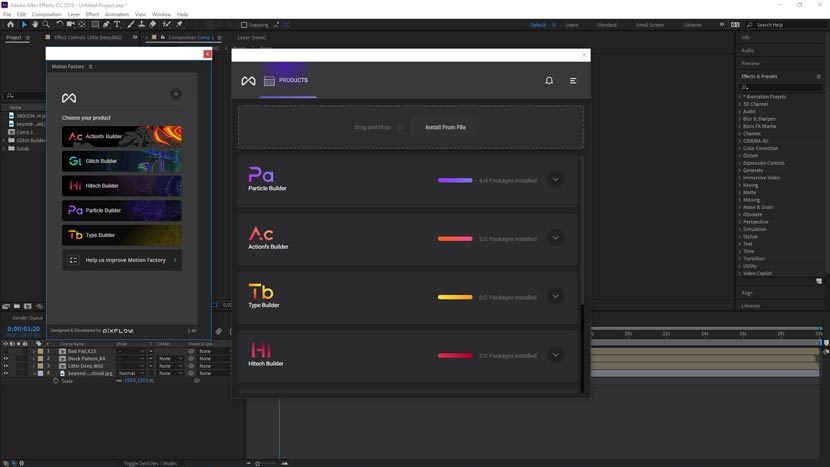Image resolution: width=830 pixels, height=467 pixels.
Task: Open Effects & Presets panel menu
Action: click(818, 77)
